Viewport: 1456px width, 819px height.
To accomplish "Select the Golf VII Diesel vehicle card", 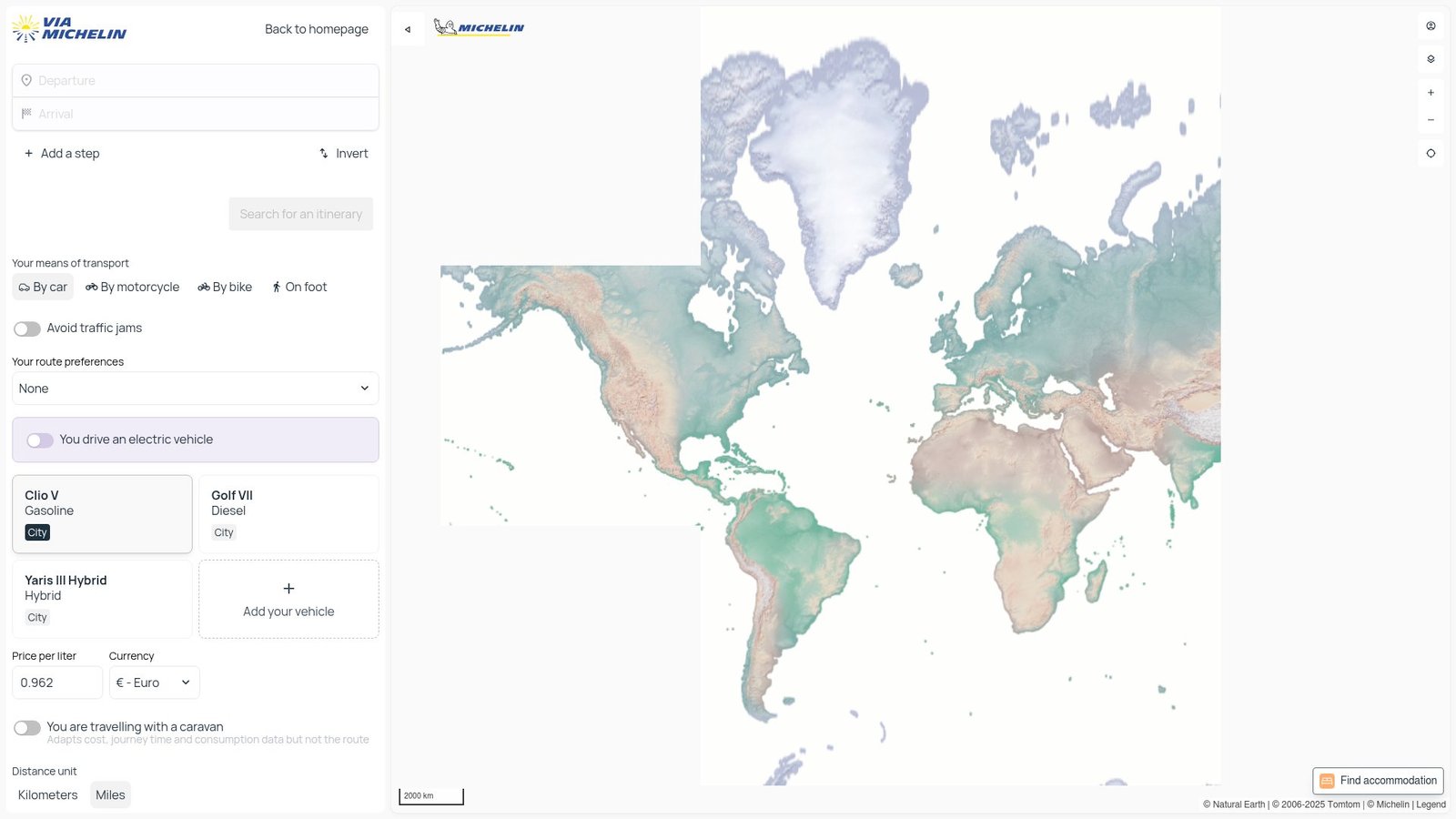I will click(288, 513).
